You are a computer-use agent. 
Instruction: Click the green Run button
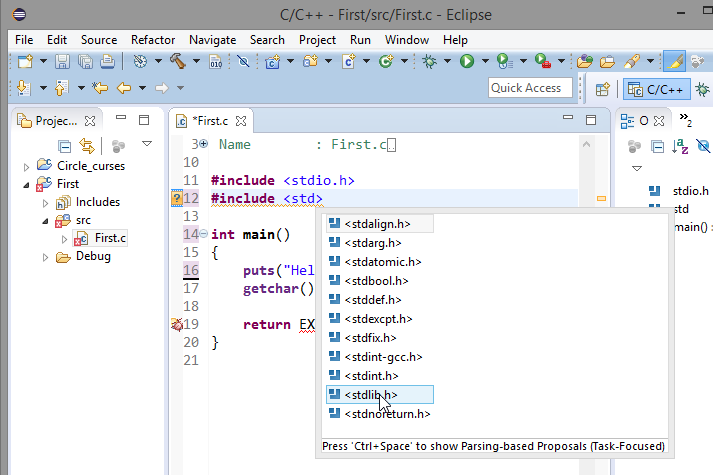(x=466, y=62)
